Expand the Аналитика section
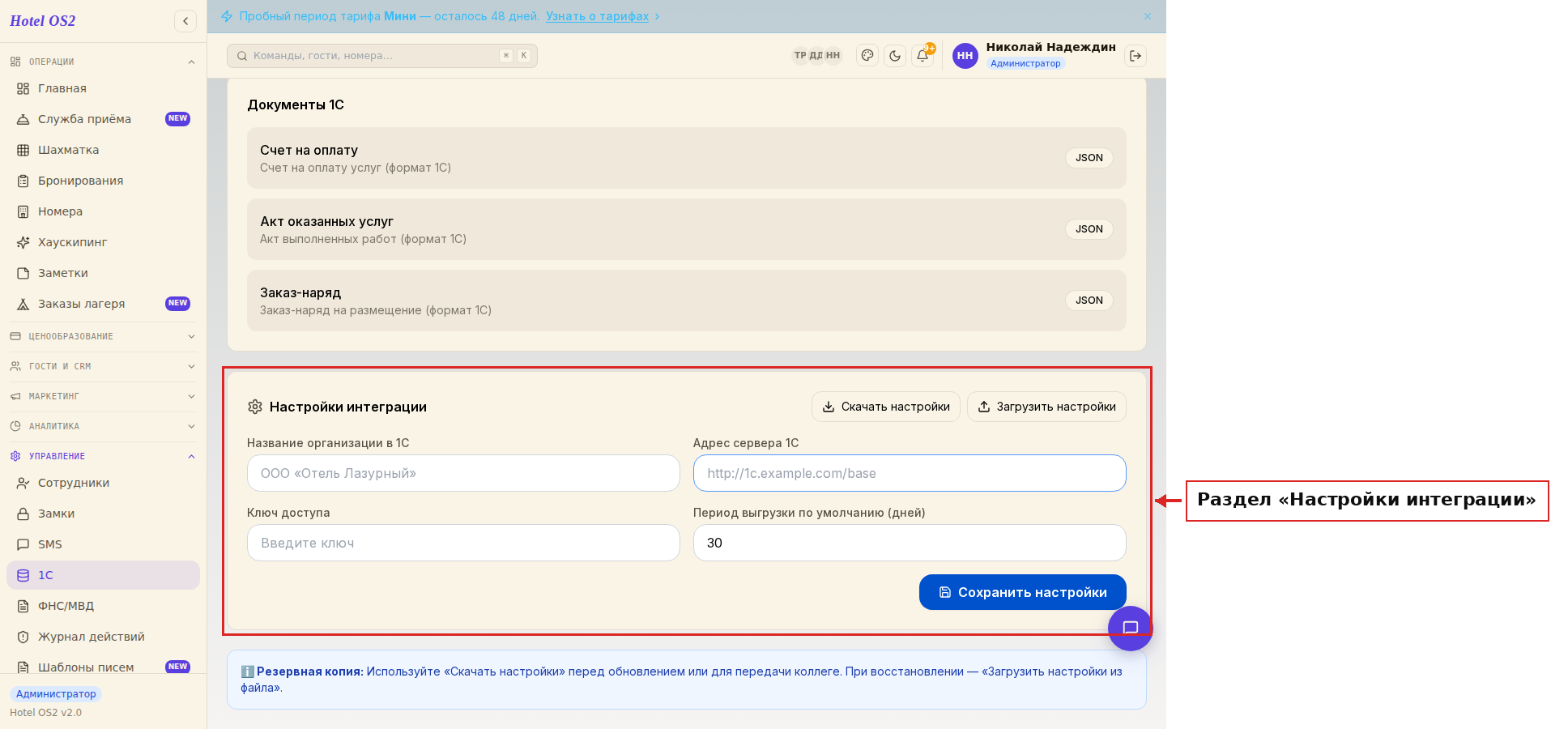Viewport: 1568px width, 729px height. point(103,426)
